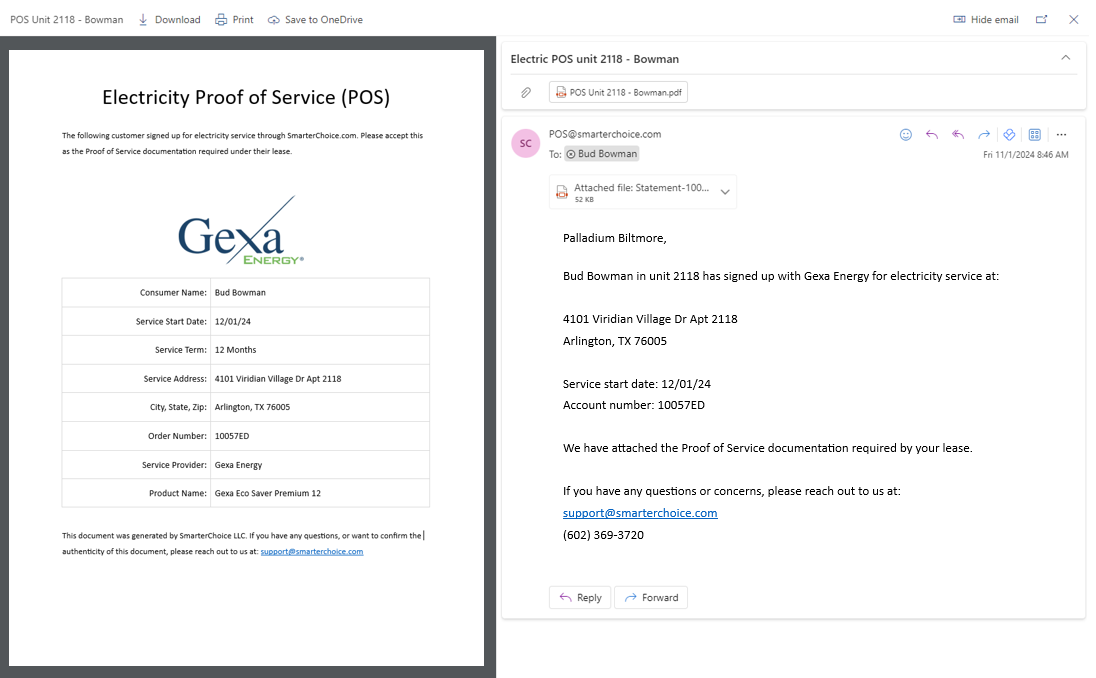Expand the Statement attachment dropdown arrow
1096x678 pixels.
(725, 192)
